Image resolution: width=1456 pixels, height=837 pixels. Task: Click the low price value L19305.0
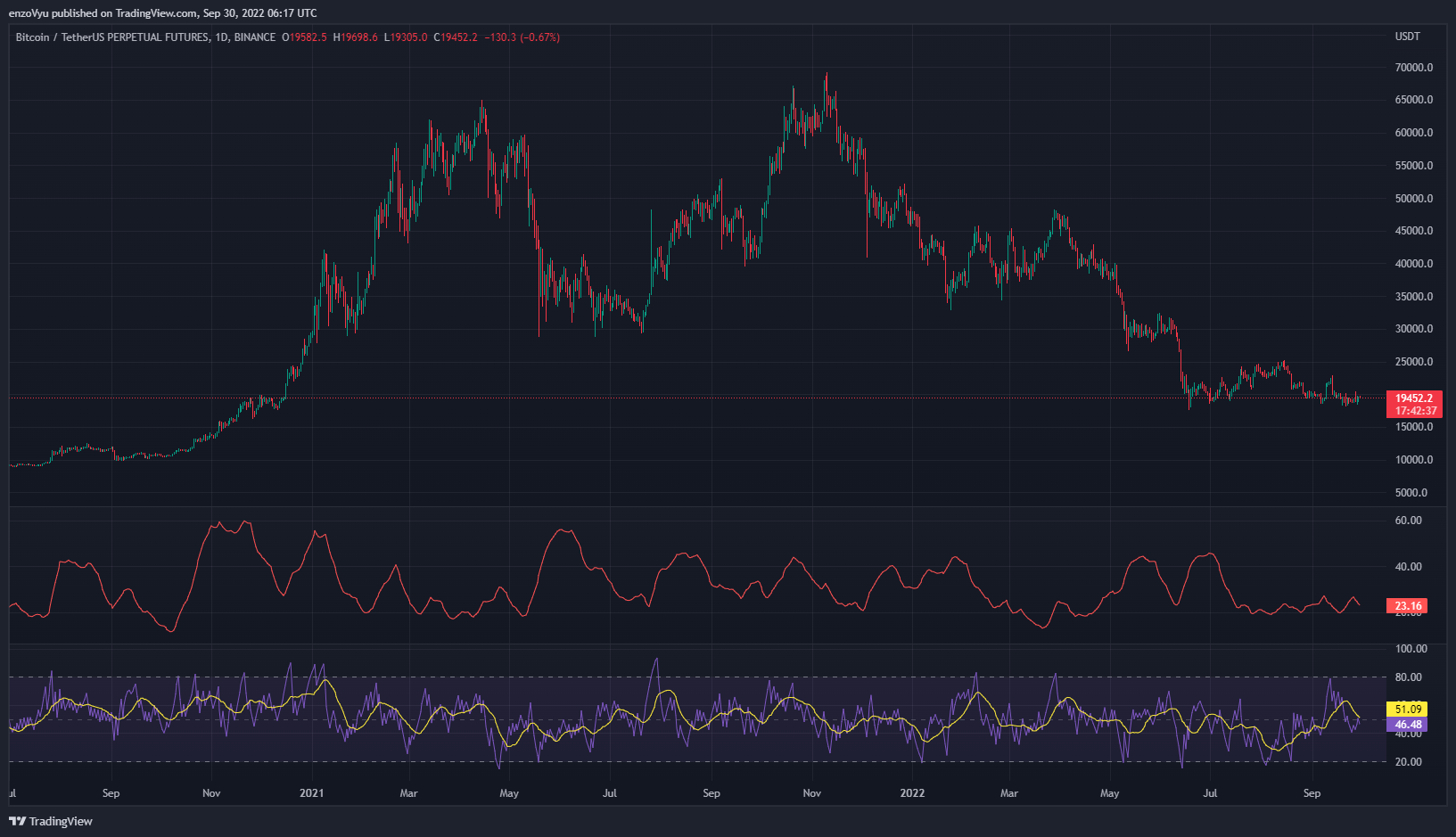pyautogui.click(x=406, y=37)
